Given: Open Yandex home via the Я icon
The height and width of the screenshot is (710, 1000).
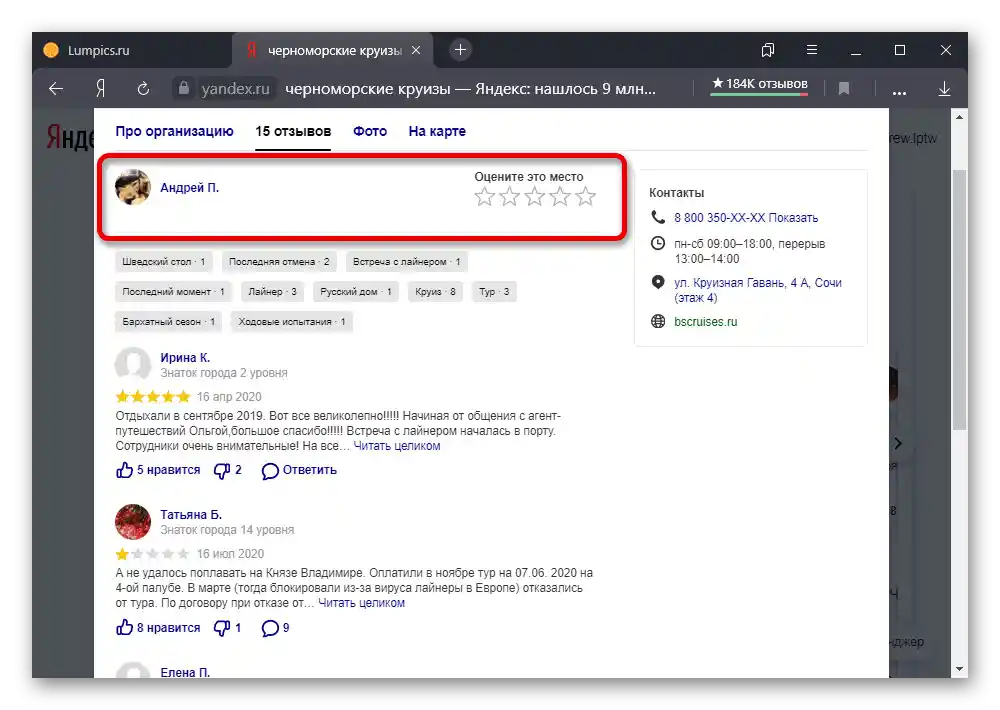Looking at the screenshot, I should [x=100, y=89].
